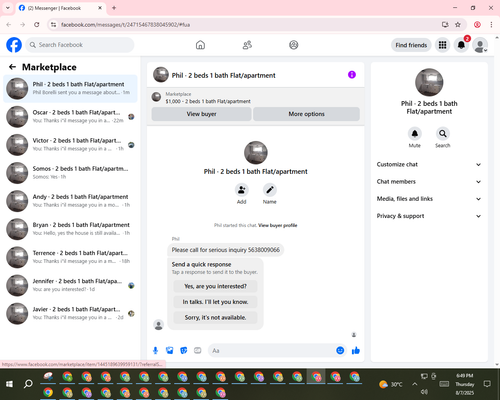This screenshot has width=500, height=400.
Task: Open the Andy conversation in list
Action: point(70,201)
